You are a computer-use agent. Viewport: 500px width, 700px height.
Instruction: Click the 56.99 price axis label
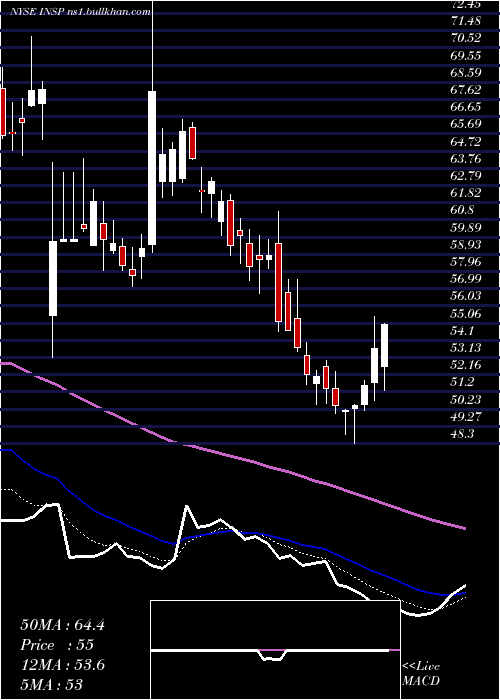tap(467, 279)
